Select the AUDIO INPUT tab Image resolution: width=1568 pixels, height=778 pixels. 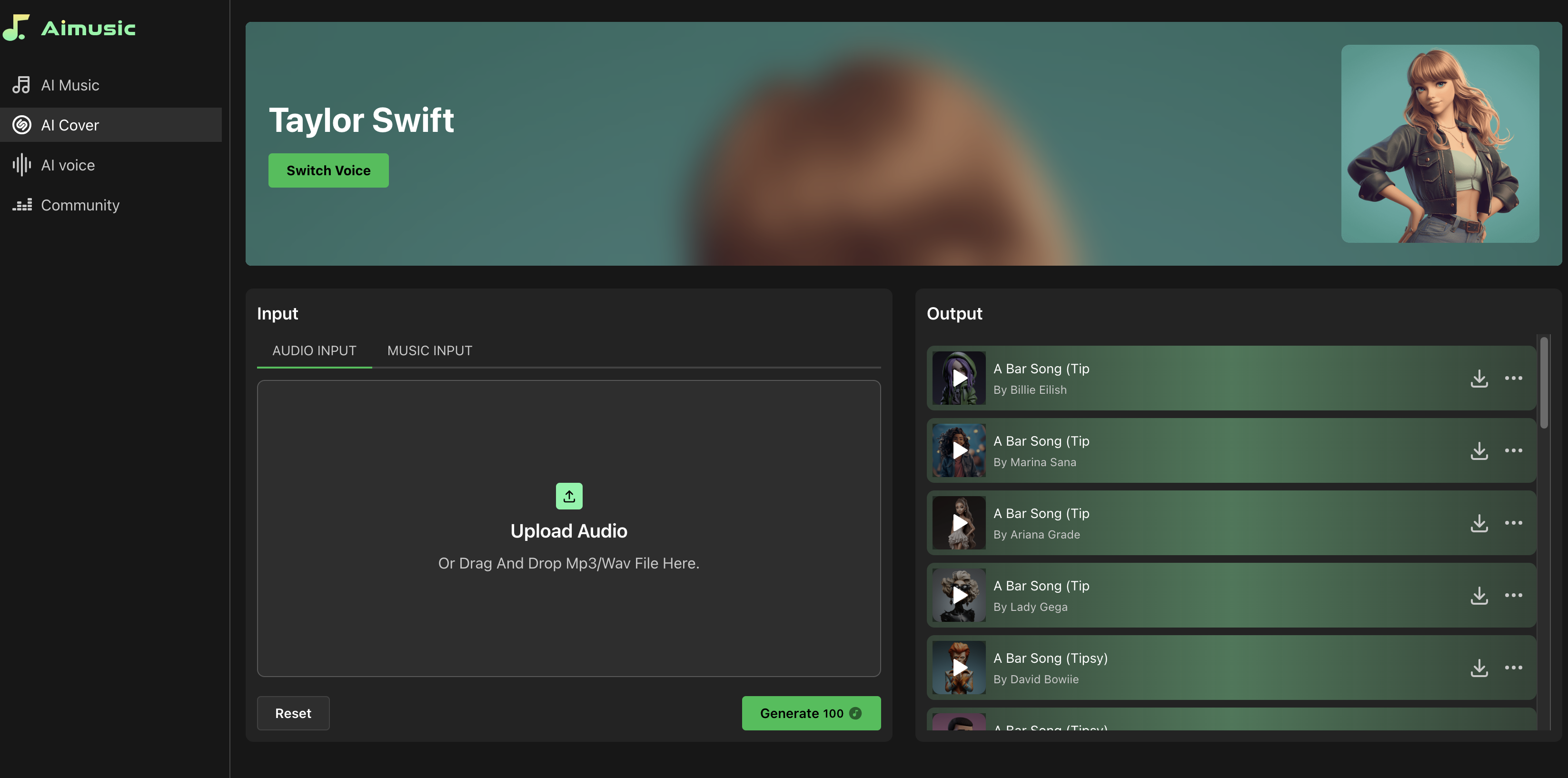(314, 351)
